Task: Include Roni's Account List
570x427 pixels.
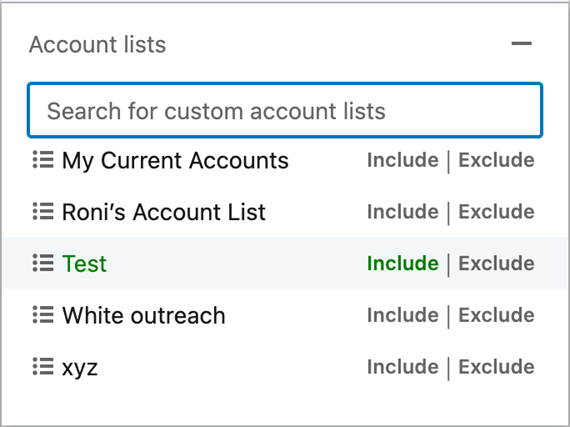Action: click(x=403, y=212)
